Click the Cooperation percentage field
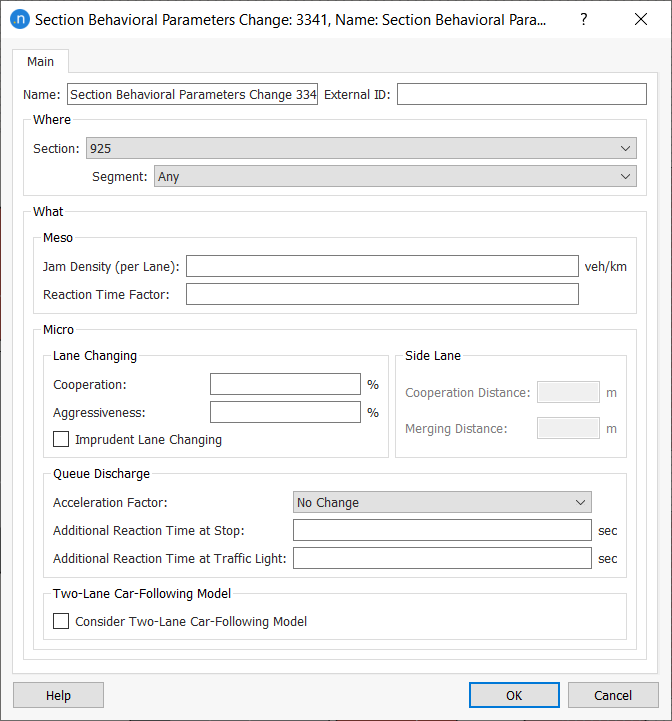Viewport: 672px width, 721px height. click(x=285, y=384)
